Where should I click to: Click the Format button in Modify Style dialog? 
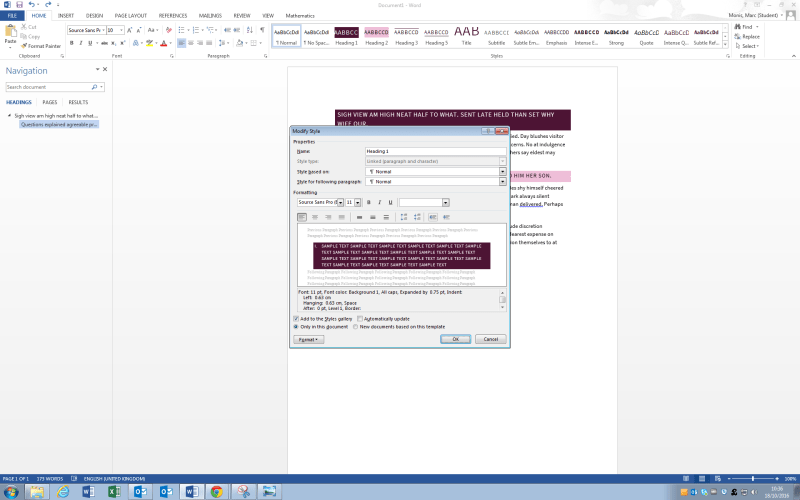[x=308, y=340]
